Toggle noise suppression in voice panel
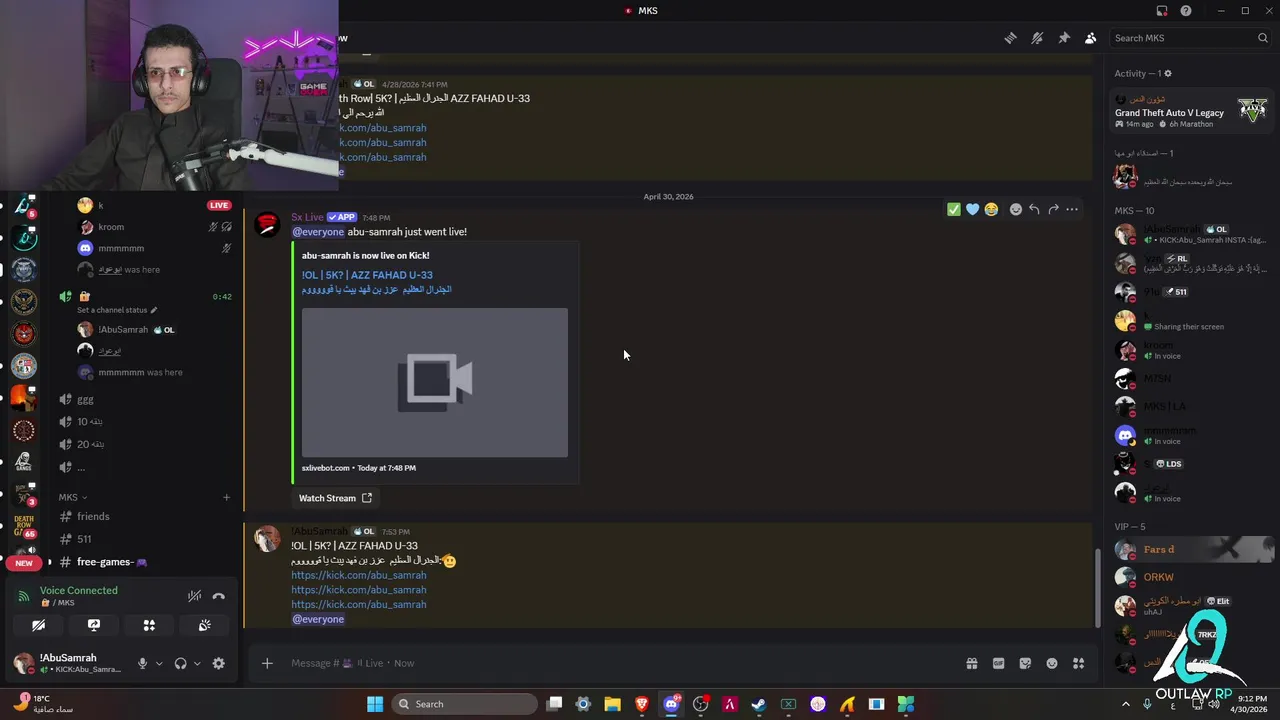Image resolution: width=1280 pixels, height=720 pixels. pos(195,596)
